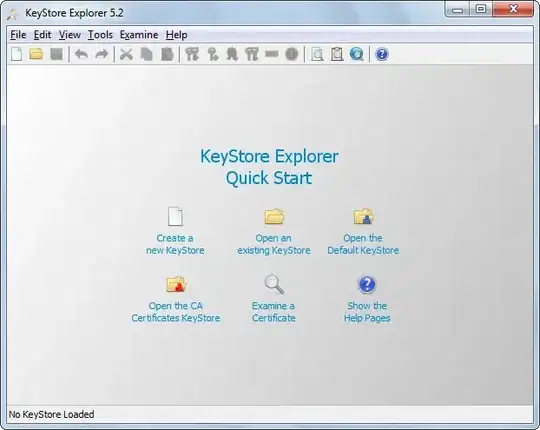540x430 pixels.
Task: Click the Copy toolbar icon
Action: tap(147, 54)
